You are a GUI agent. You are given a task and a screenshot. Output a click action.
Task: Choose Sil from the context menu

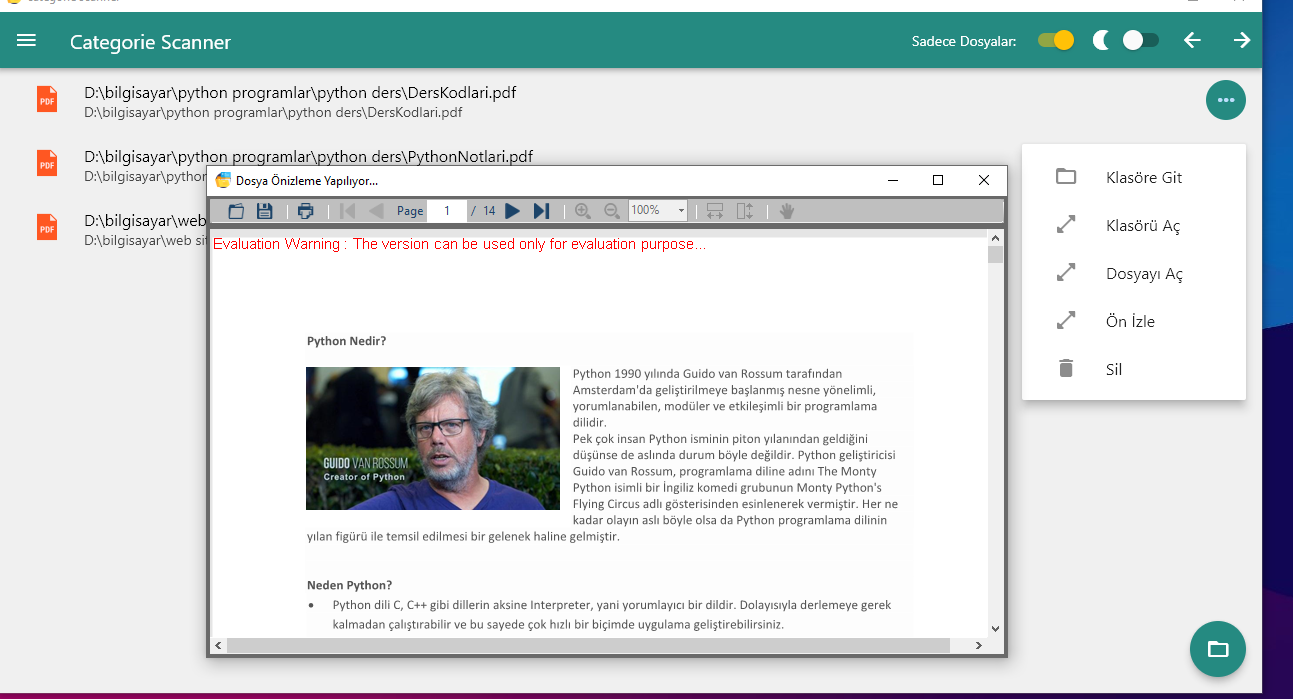(1134, 369)
